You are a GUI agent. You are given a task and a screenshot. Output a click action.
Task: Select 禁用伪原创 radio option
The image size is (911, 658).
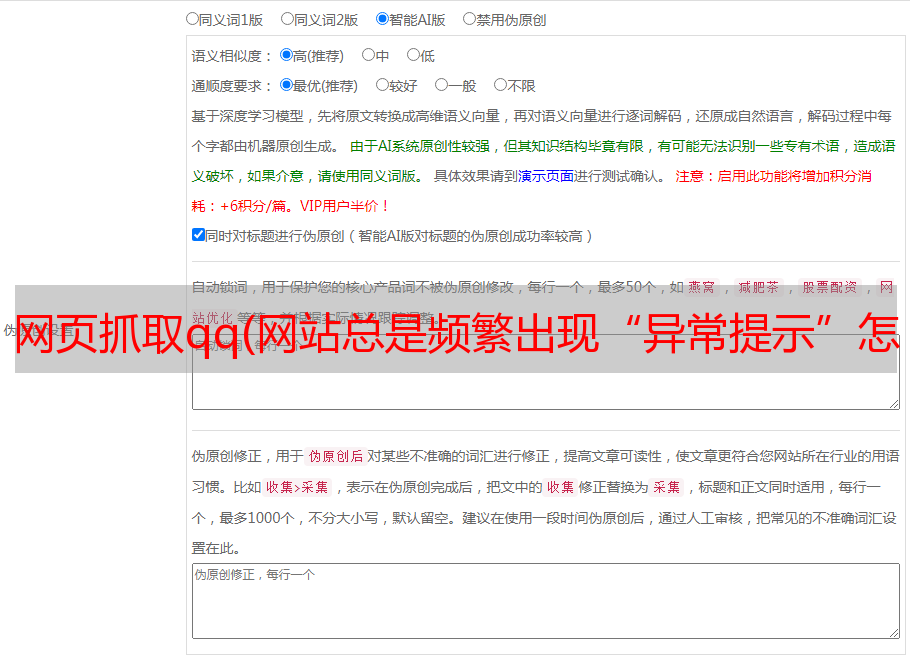coord(469,19)
